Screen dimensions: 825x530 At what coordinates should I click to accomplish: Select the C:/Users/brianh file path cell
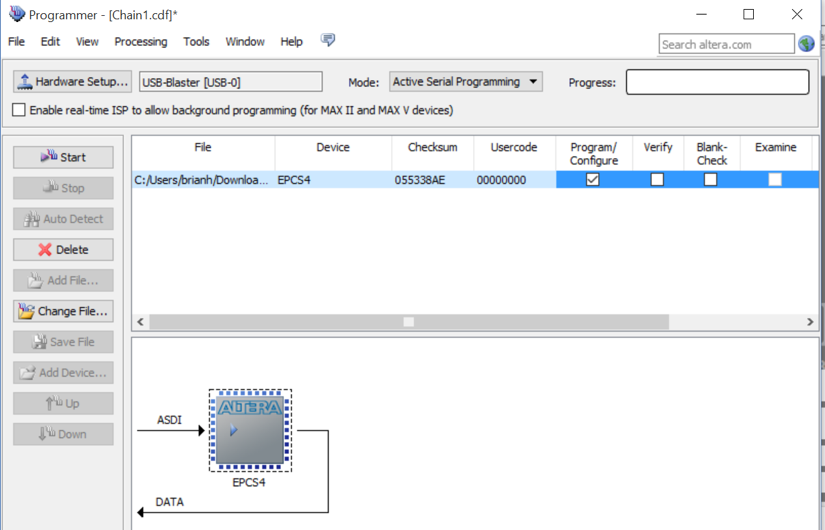pyautogui.click(x=203, y=180)
